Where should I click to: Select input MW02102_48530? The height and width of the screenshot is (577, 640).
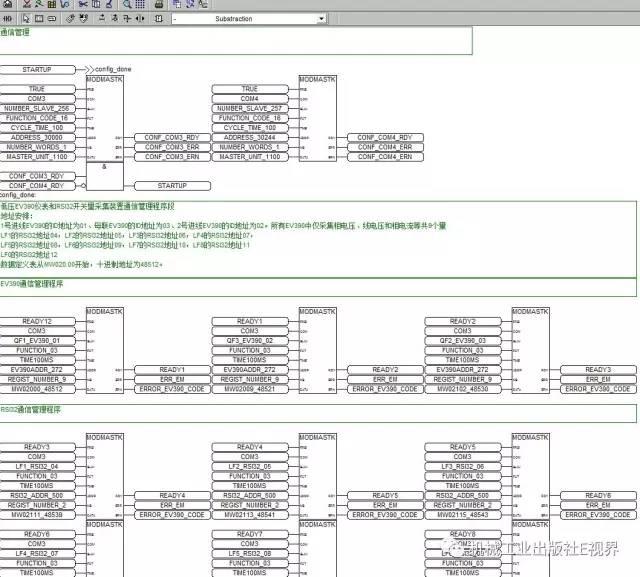[462, 389]
